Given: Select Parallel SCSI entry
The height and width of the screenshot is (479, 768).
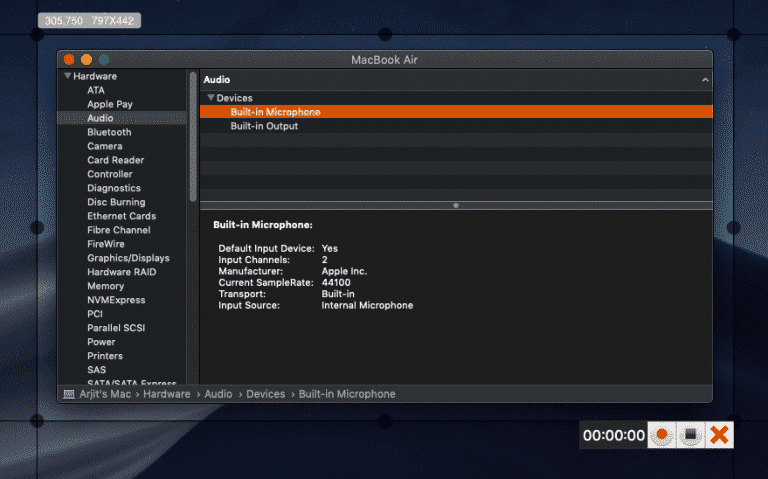Looking at the screenshot, I should pos(116,328).
